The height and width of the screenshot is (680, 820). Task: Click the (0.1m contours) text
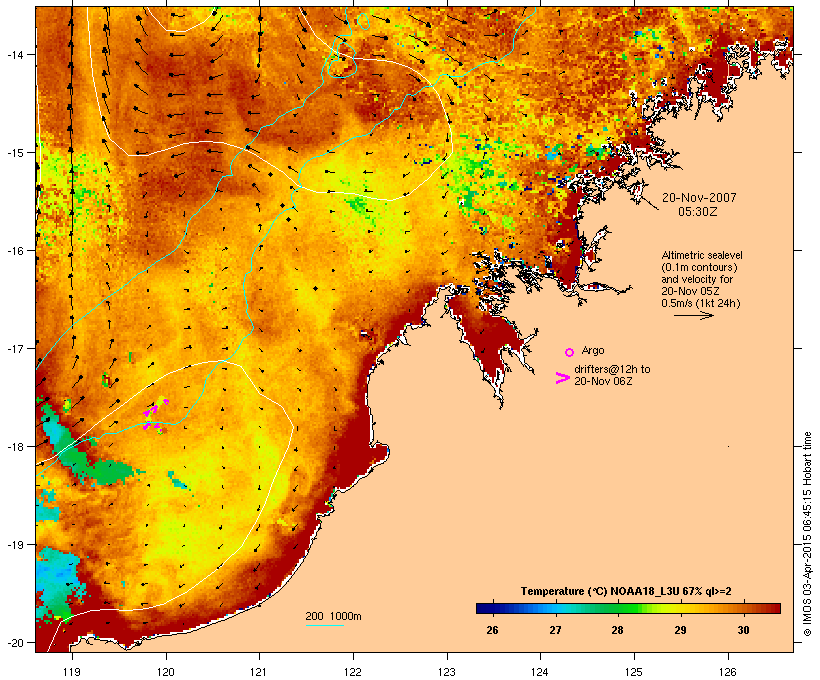[699, 267]
